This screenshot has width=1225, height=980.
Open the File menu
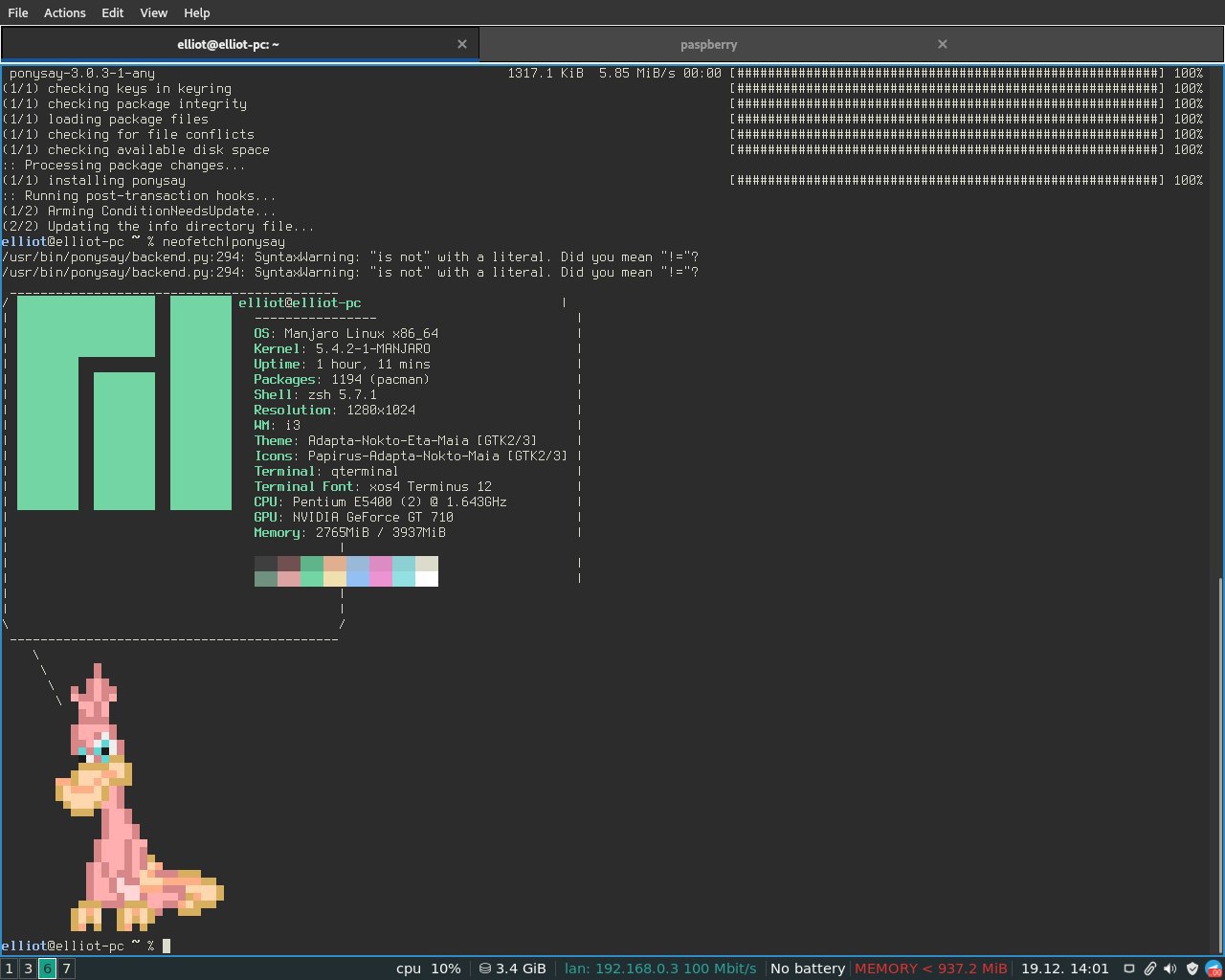tap(18, 12)
